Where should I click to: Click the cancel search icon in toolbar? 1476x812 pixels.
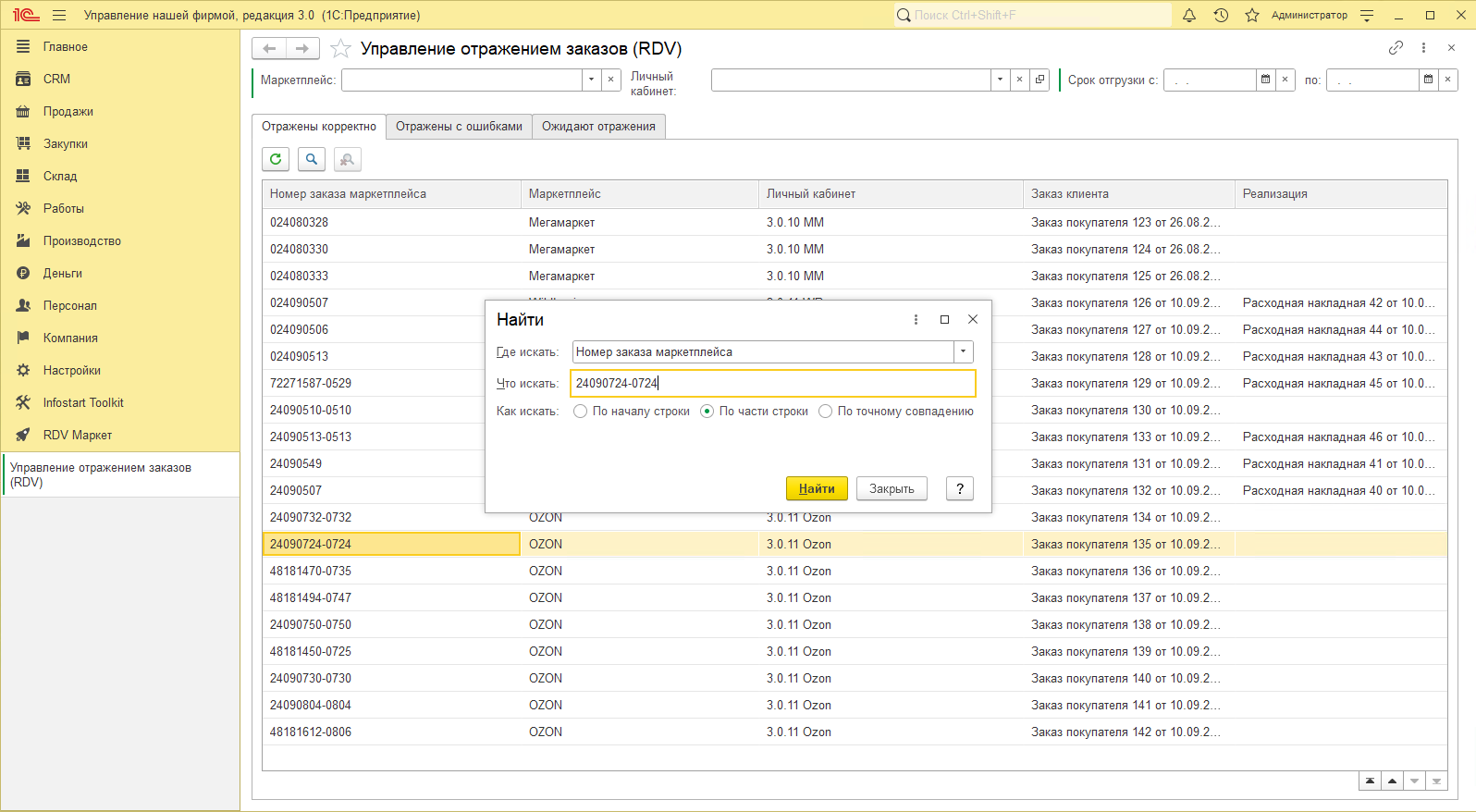coord(347,160)
